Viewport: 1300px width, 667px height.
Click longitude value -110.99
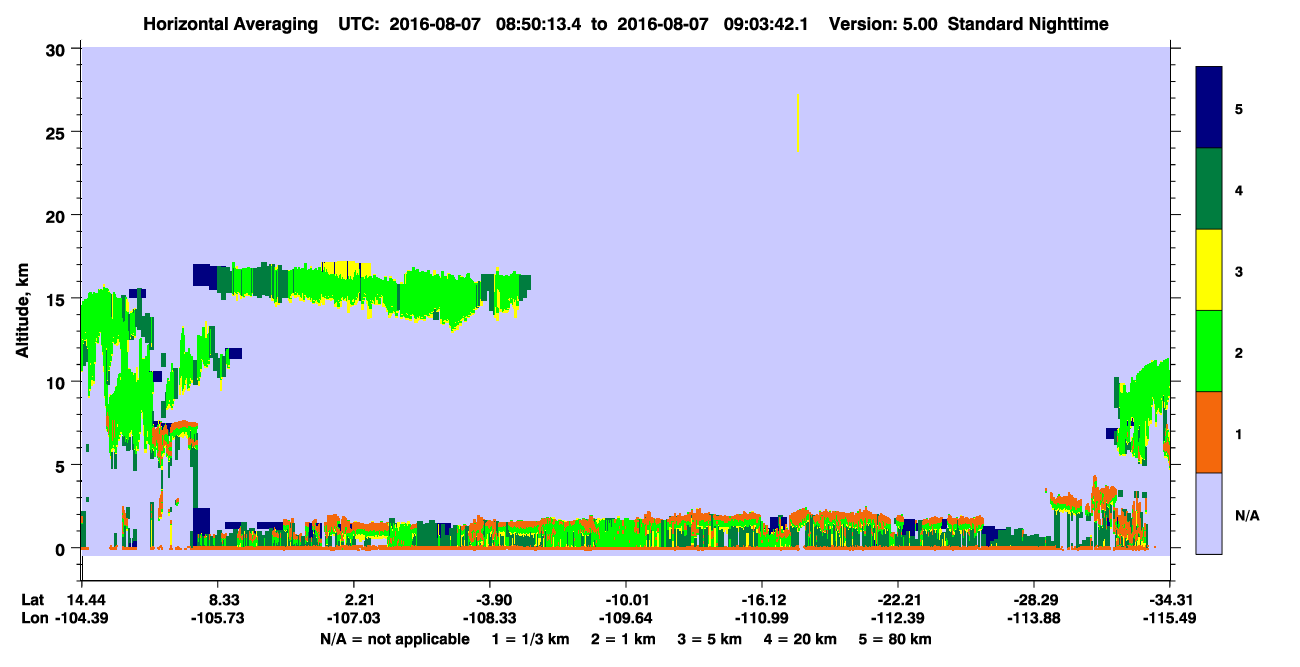(762, 619)
